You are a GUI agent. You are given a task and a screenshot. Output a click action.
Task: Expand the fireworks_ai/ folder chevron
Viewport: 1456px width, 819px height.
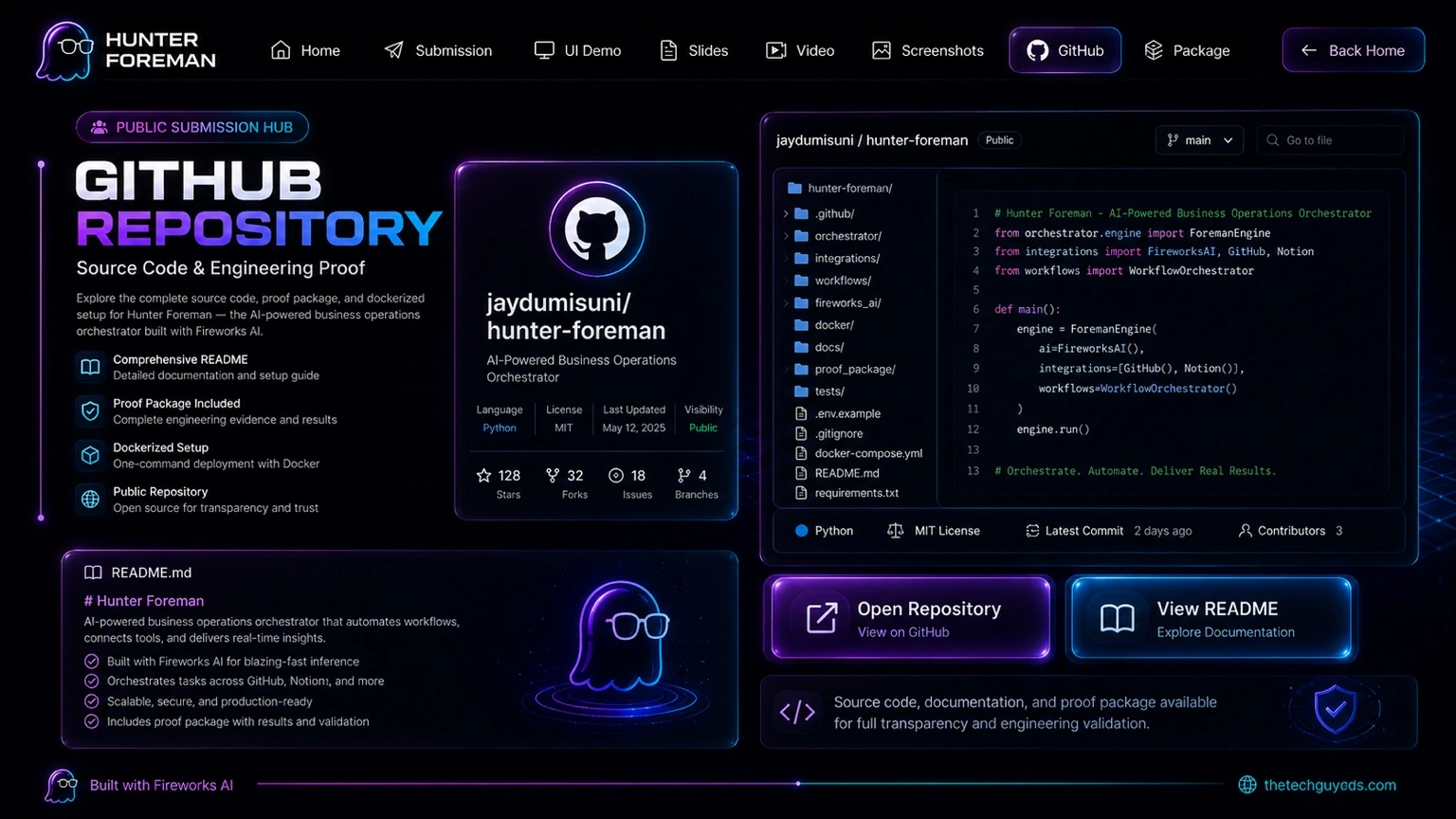coord(786,302)
